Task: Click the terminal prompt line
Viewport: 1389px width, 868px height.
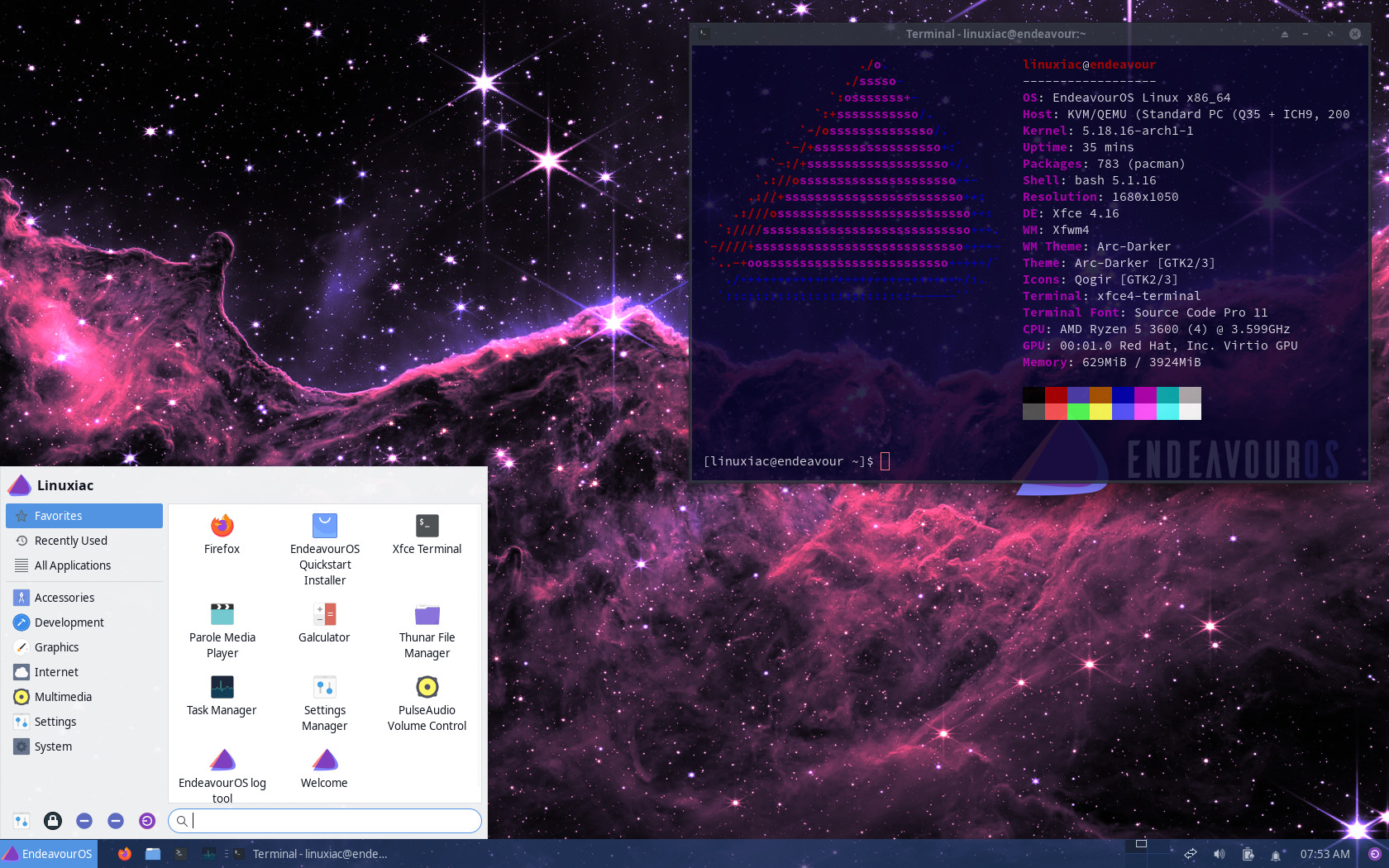Action: click(x=796, y=461)
